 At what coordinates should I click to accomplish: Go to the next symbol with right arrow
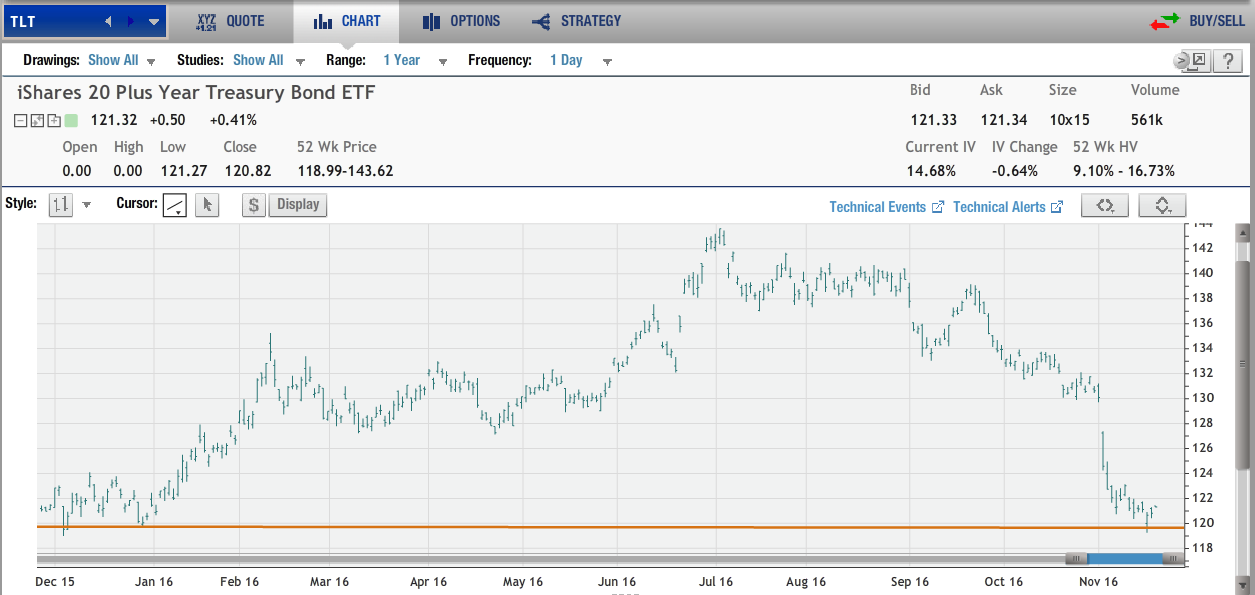(x=130, y=21)
